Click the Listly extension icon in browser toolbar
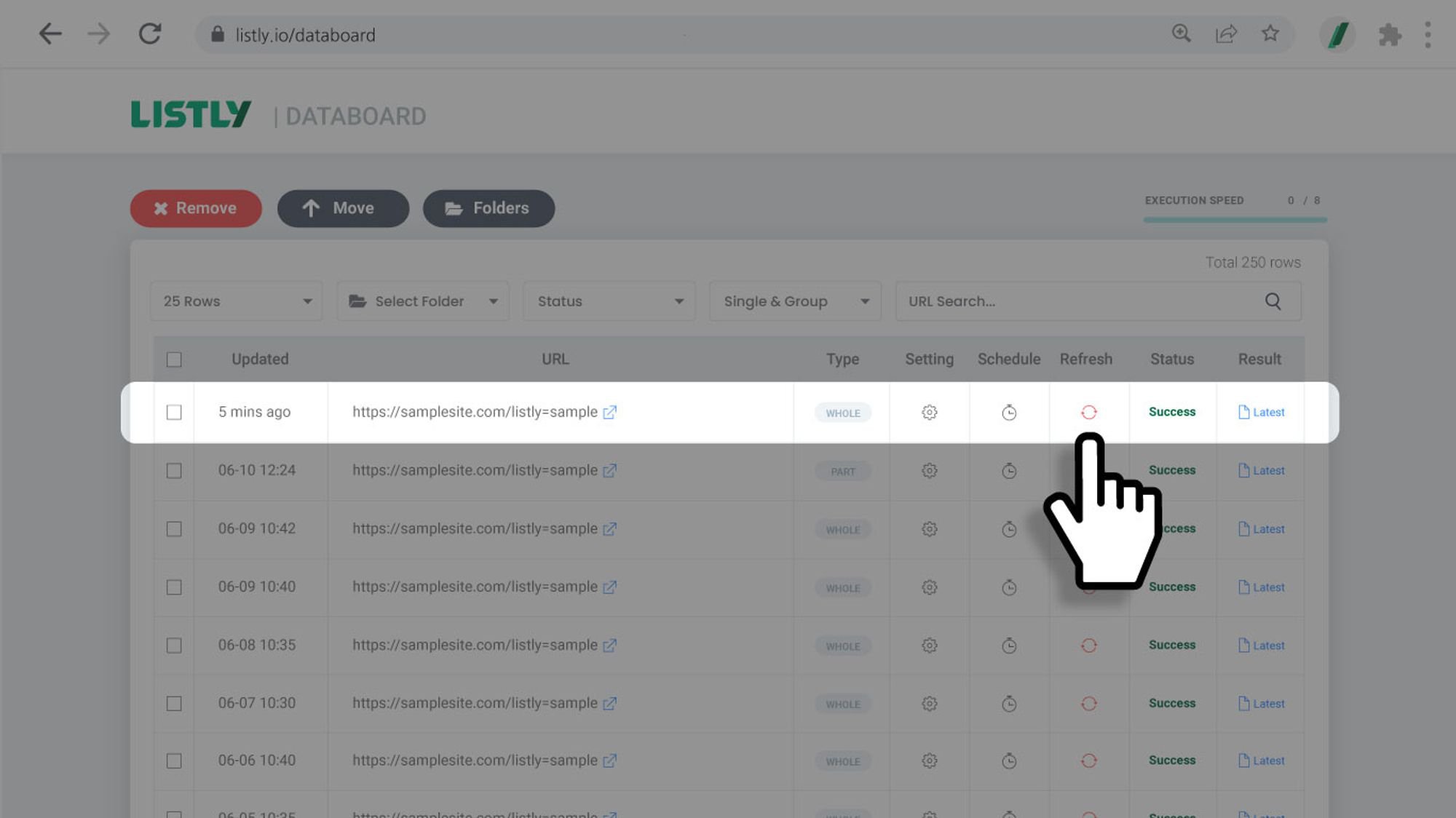The width and height of the screenshot is (1456, 818). (x=1337, y=34)
